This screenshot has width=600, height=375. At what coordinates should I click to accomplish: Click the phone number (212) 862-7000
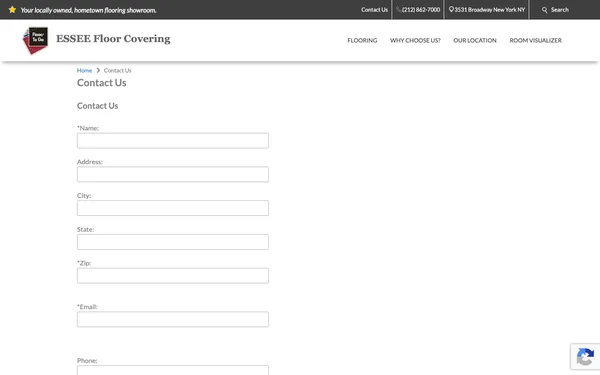(x=421, y=10)
